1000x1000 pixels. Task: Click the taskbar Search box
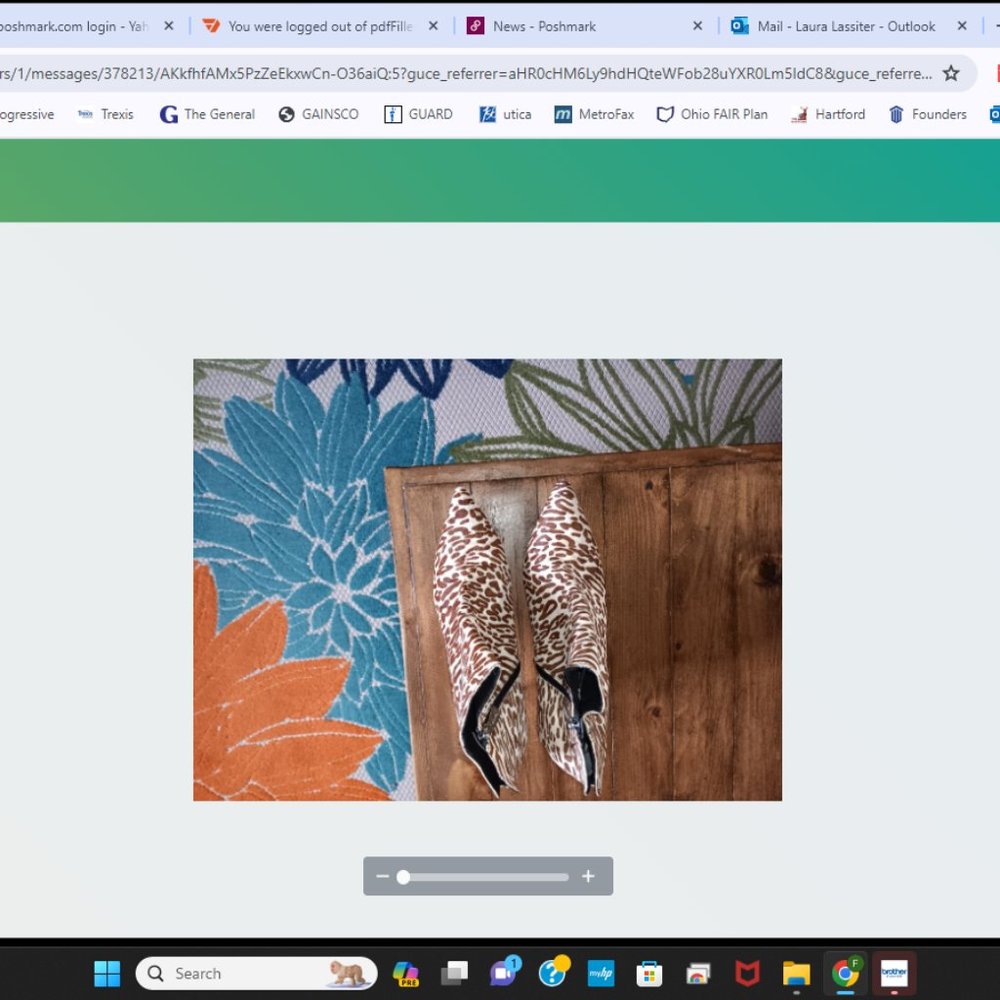[x=240, y=973]
